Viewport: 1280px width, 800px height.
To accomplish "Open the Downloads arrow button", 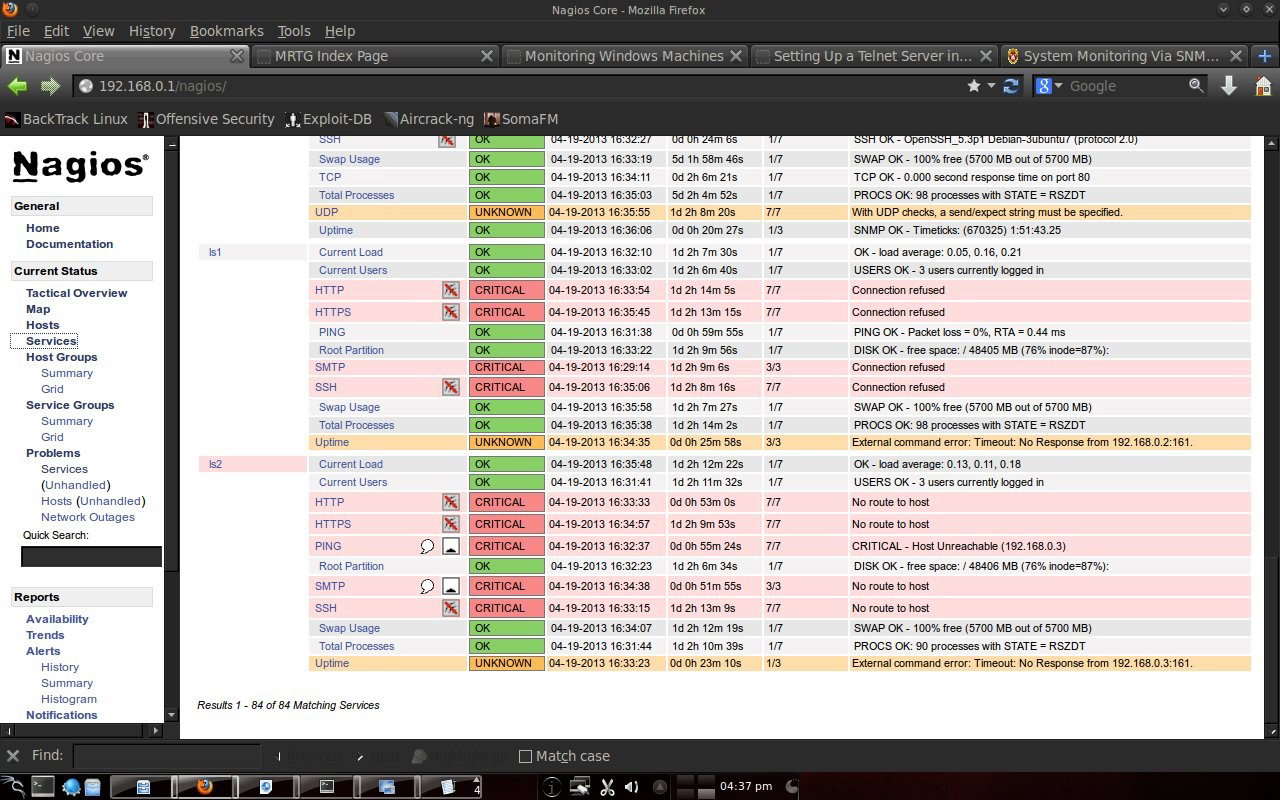I will [x=1229, y=86].
